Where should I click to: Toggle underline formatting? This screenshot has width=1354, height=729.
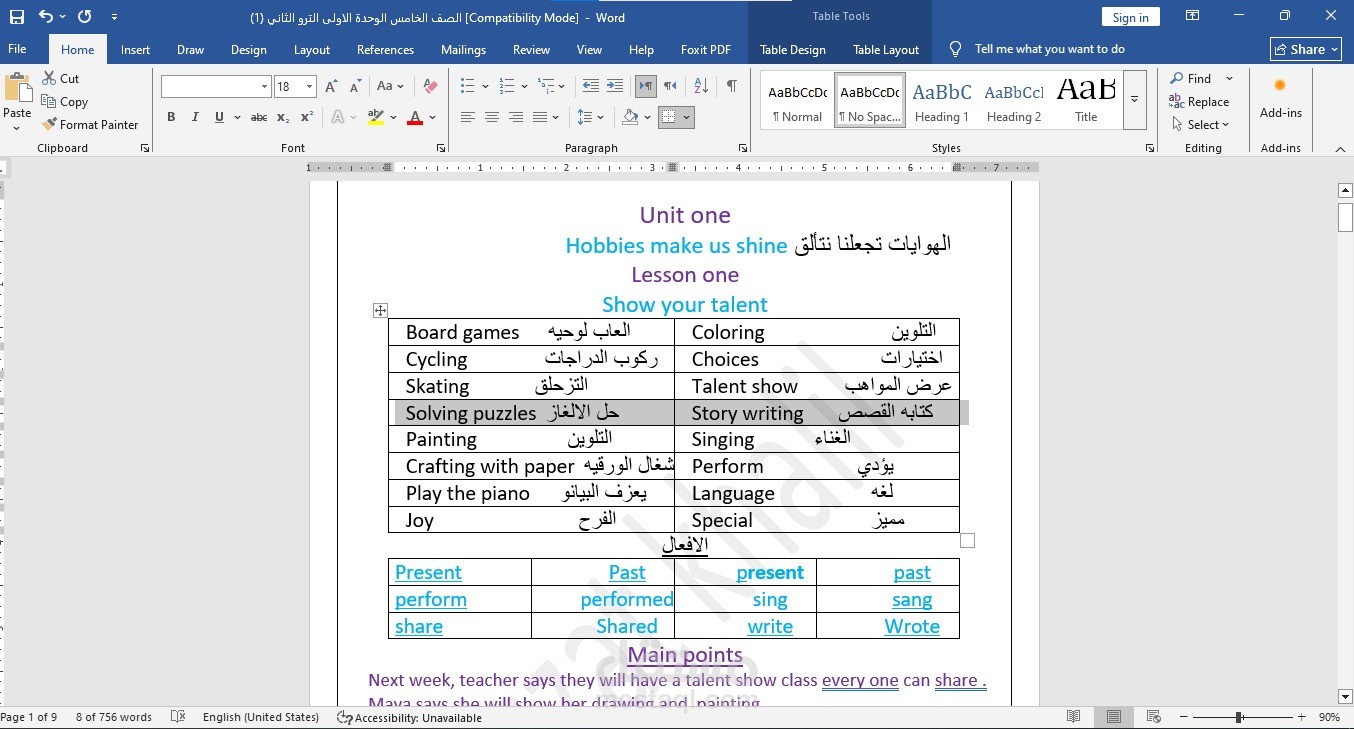coord(219,117)
